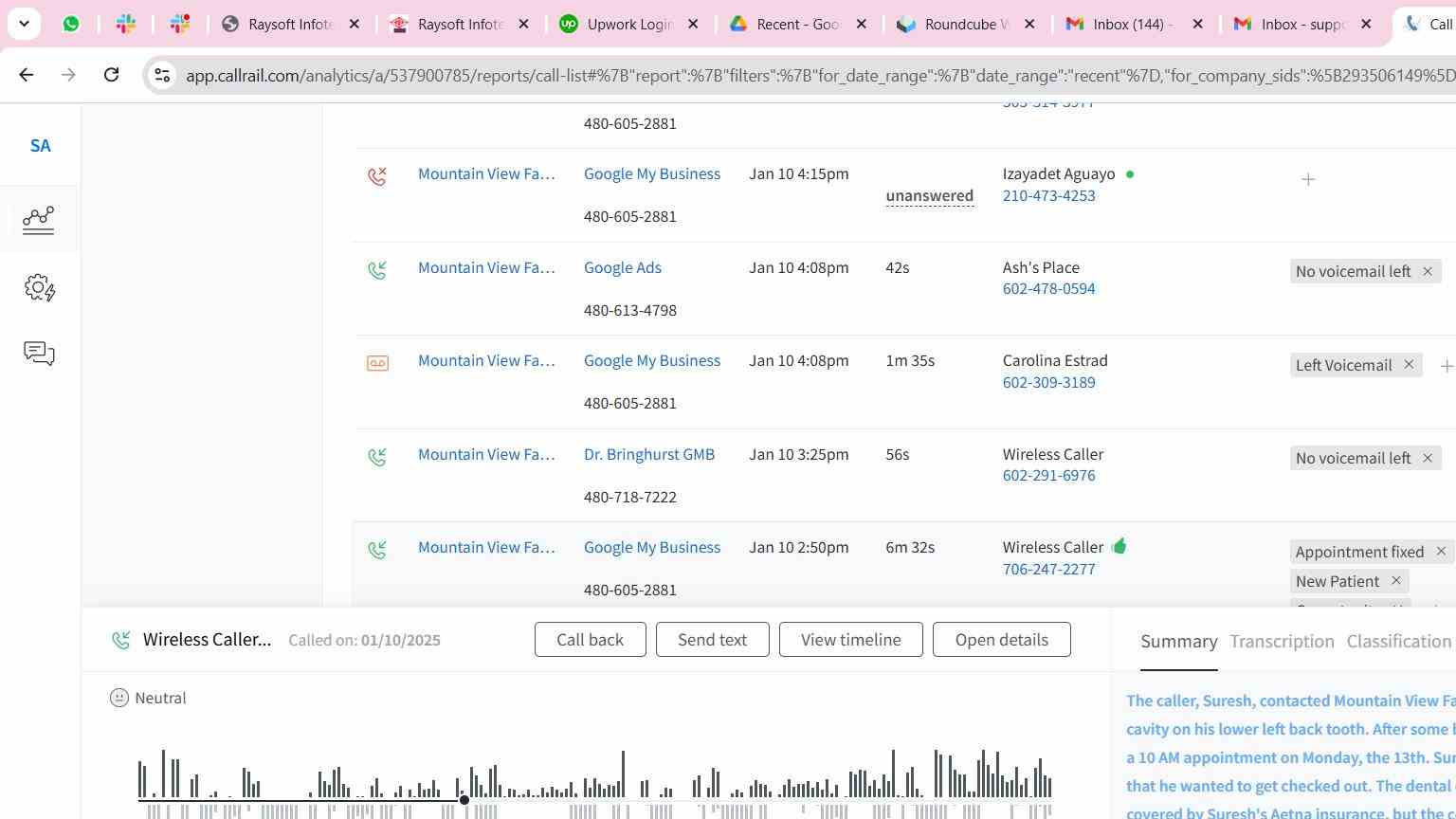Click the Open details button
This screenshot has height=819, width=1456.
pyautogui.click(x=1002, y=640)
